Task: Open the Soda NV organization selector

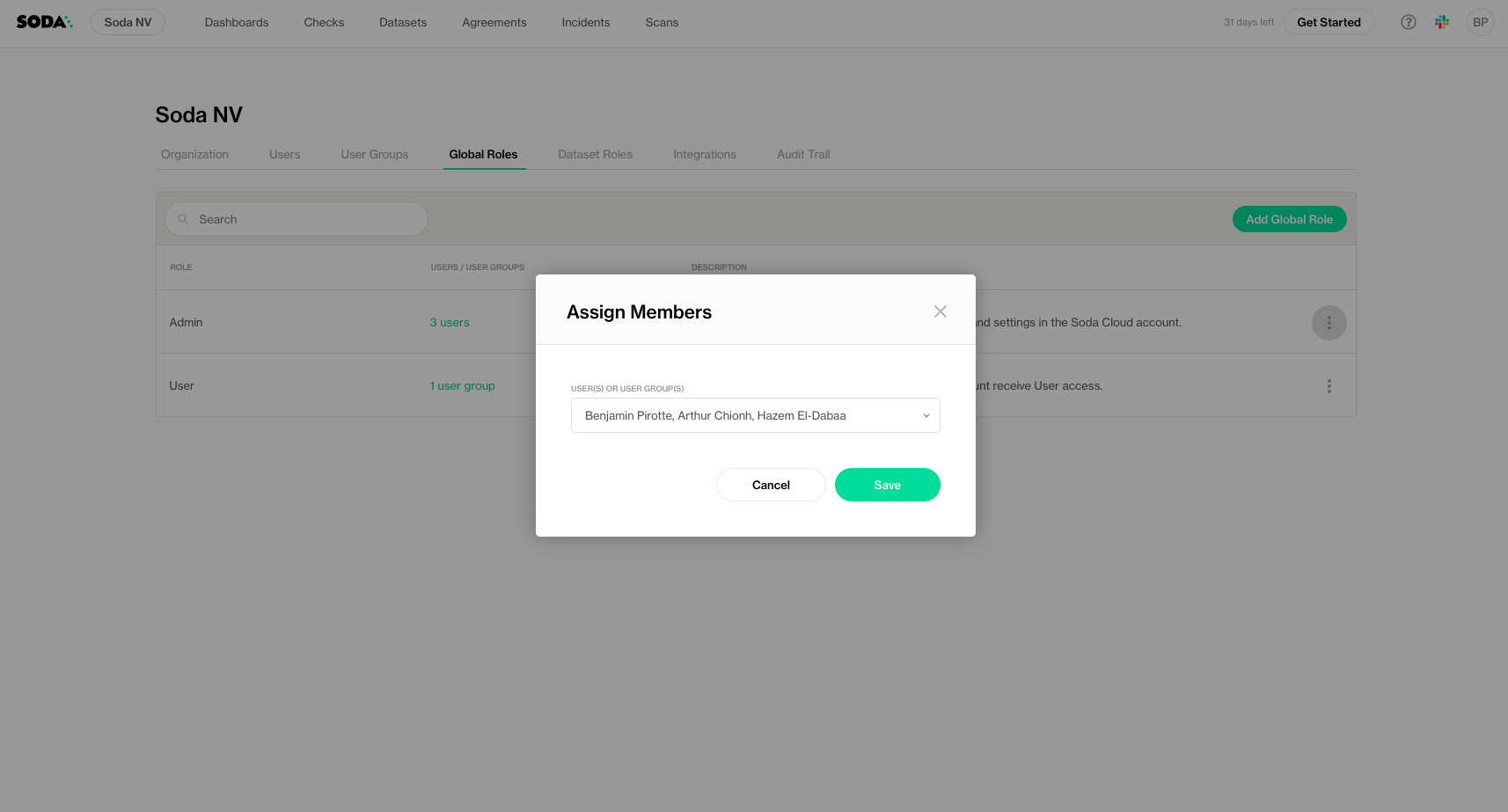Action: [128, 22]
